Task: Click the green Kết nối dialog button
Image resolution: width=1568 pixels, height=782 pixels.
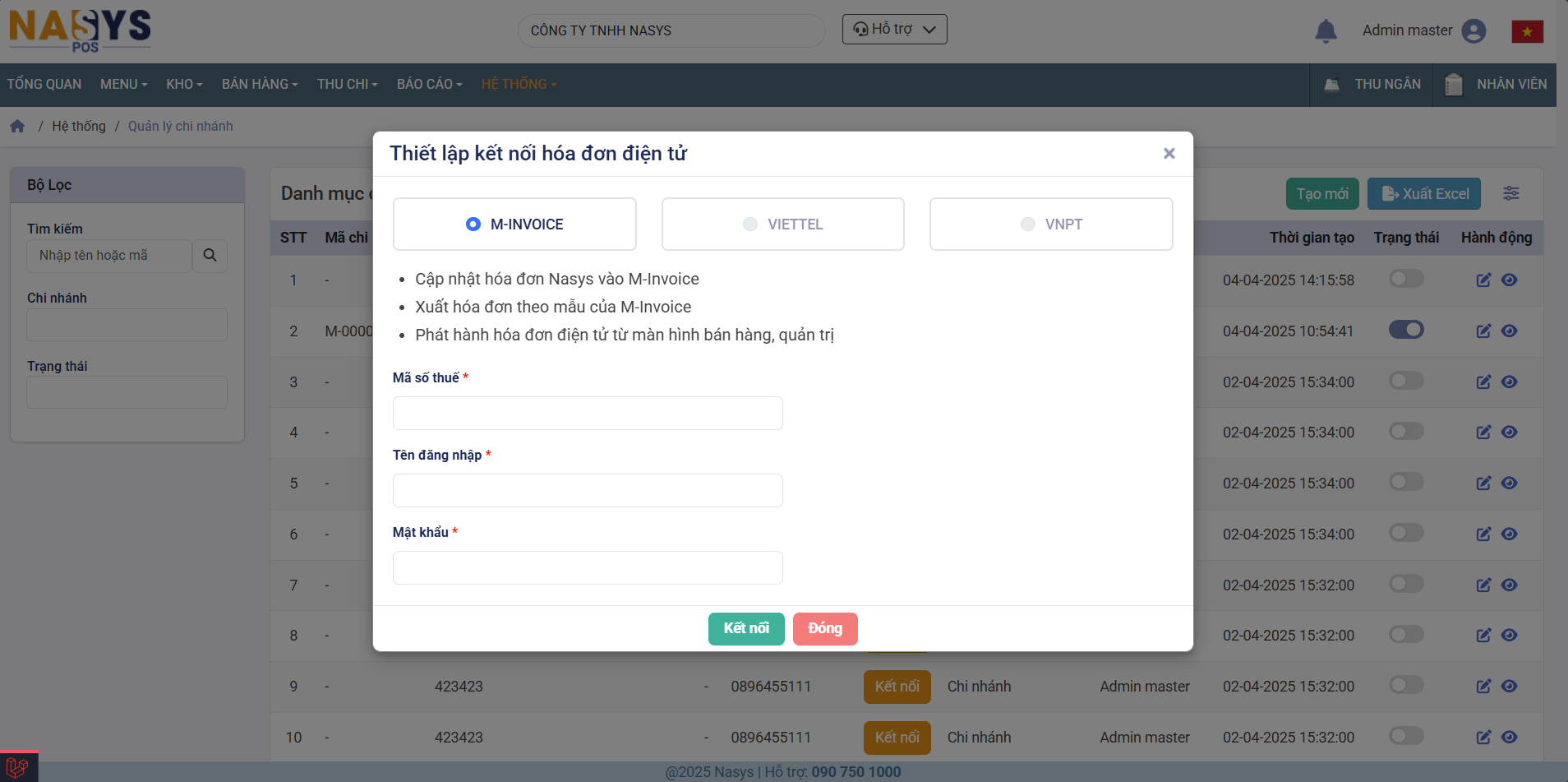Action: [x=746, y=628]
